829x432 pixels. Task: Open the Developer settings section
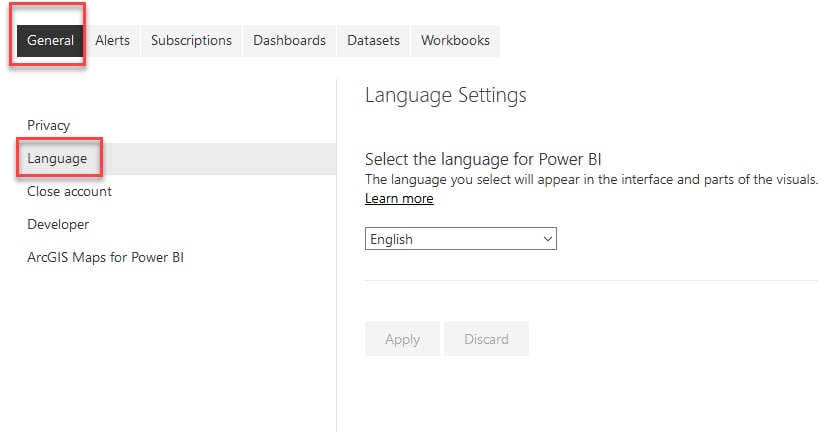[x=58, y=224]
